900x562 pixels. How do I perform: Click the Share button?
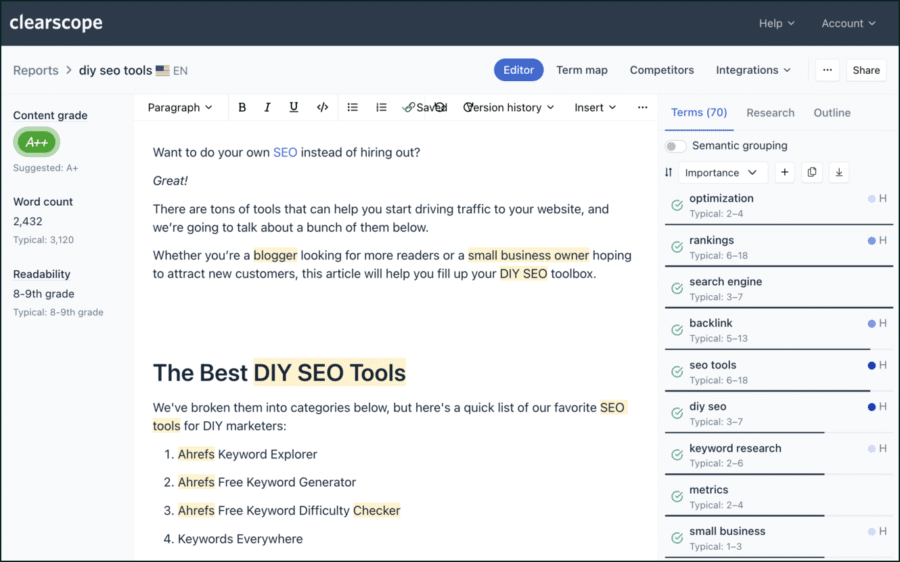click(x=866, y=70)
